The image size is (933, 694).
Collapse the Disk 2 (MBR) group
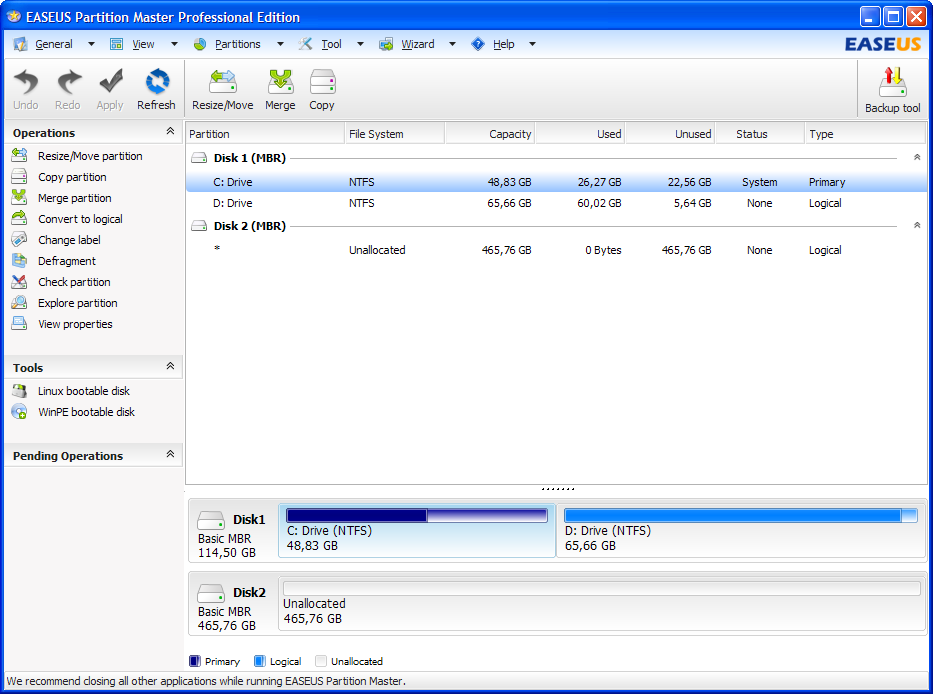click(x=917, y=226)
